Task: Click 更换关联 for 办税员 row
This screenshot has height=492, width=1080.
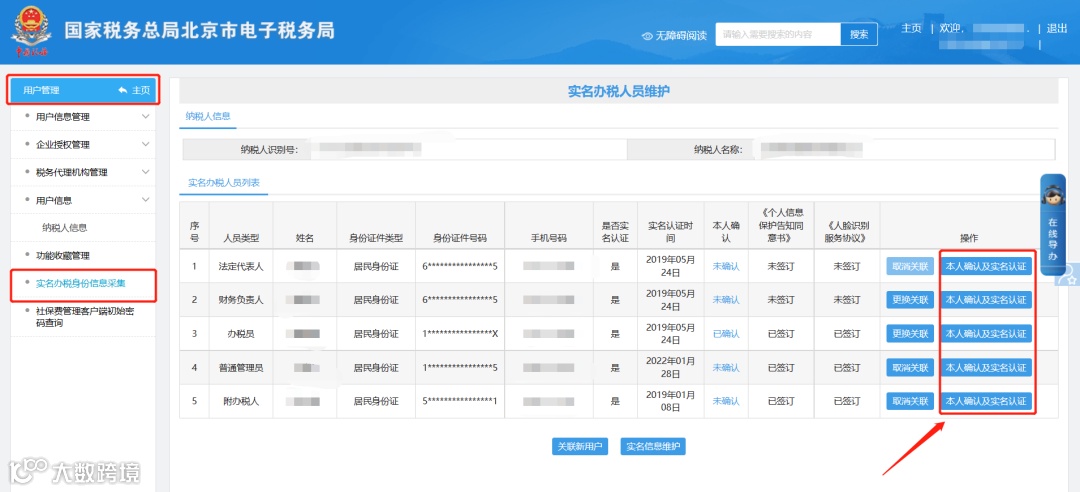Action: coord(910,334)
